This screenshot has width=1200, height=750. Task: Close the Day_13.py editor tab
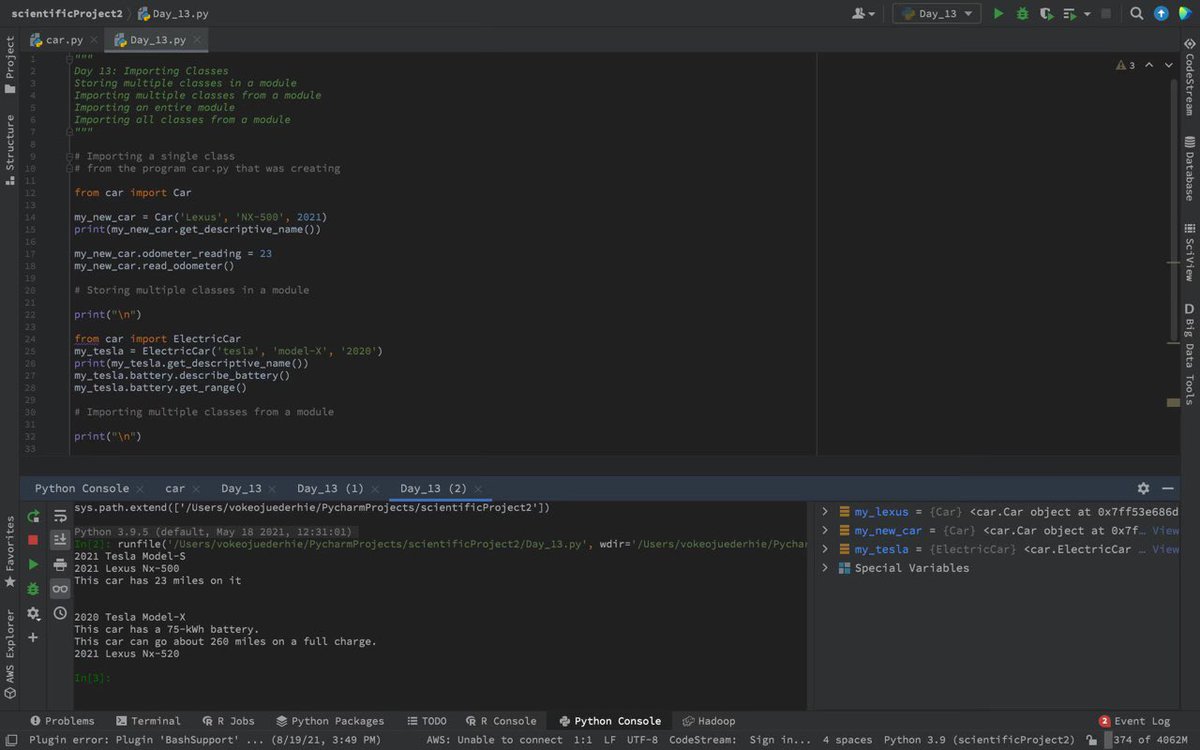[198, 40]
